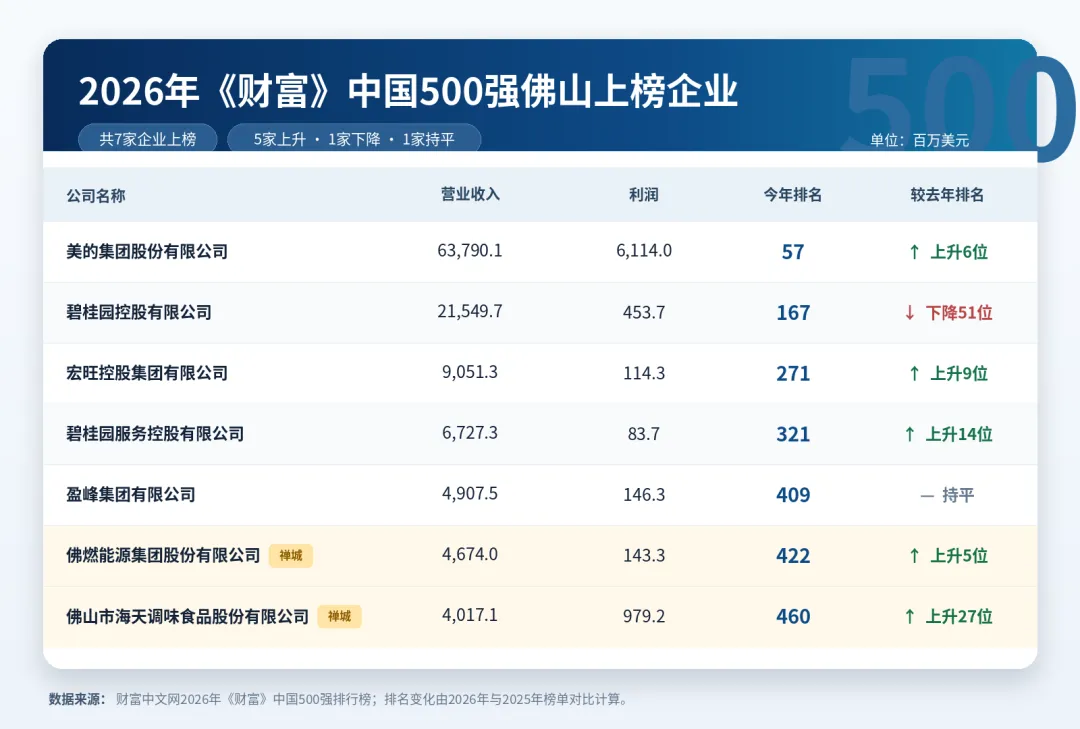The height and width of the screenshot is (729, 1080).
Task: Click revenue value 4,674.0
Action: click(470, 554)
